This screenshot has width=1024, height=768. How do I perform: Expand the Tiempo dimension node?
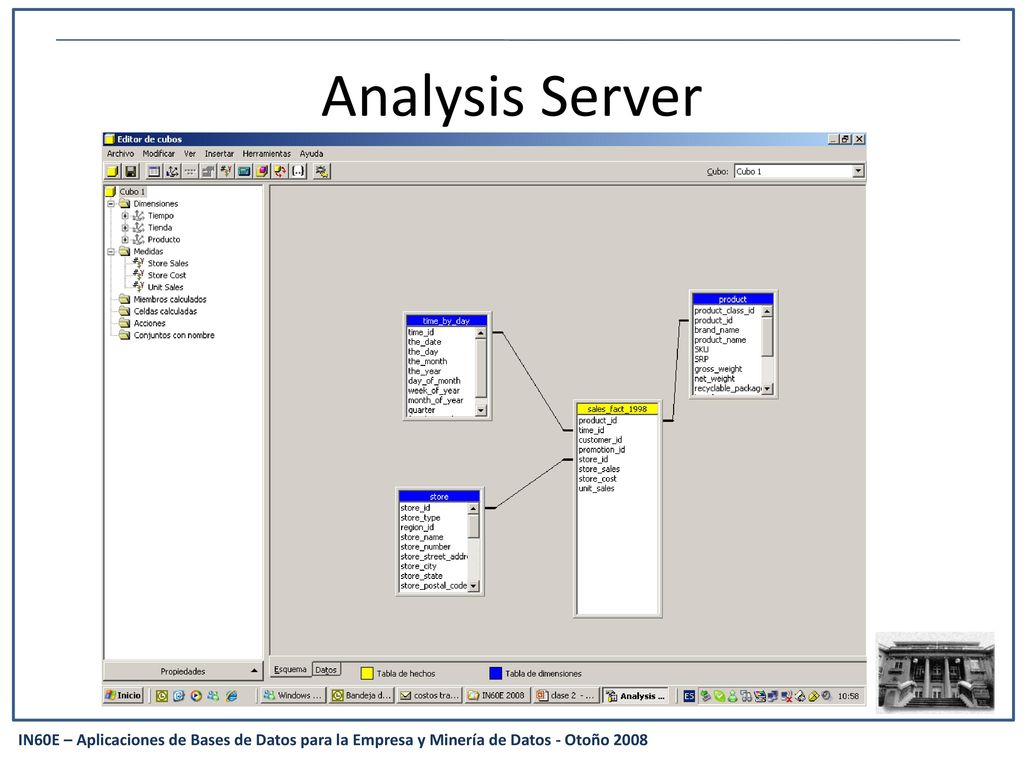(125, 216)
